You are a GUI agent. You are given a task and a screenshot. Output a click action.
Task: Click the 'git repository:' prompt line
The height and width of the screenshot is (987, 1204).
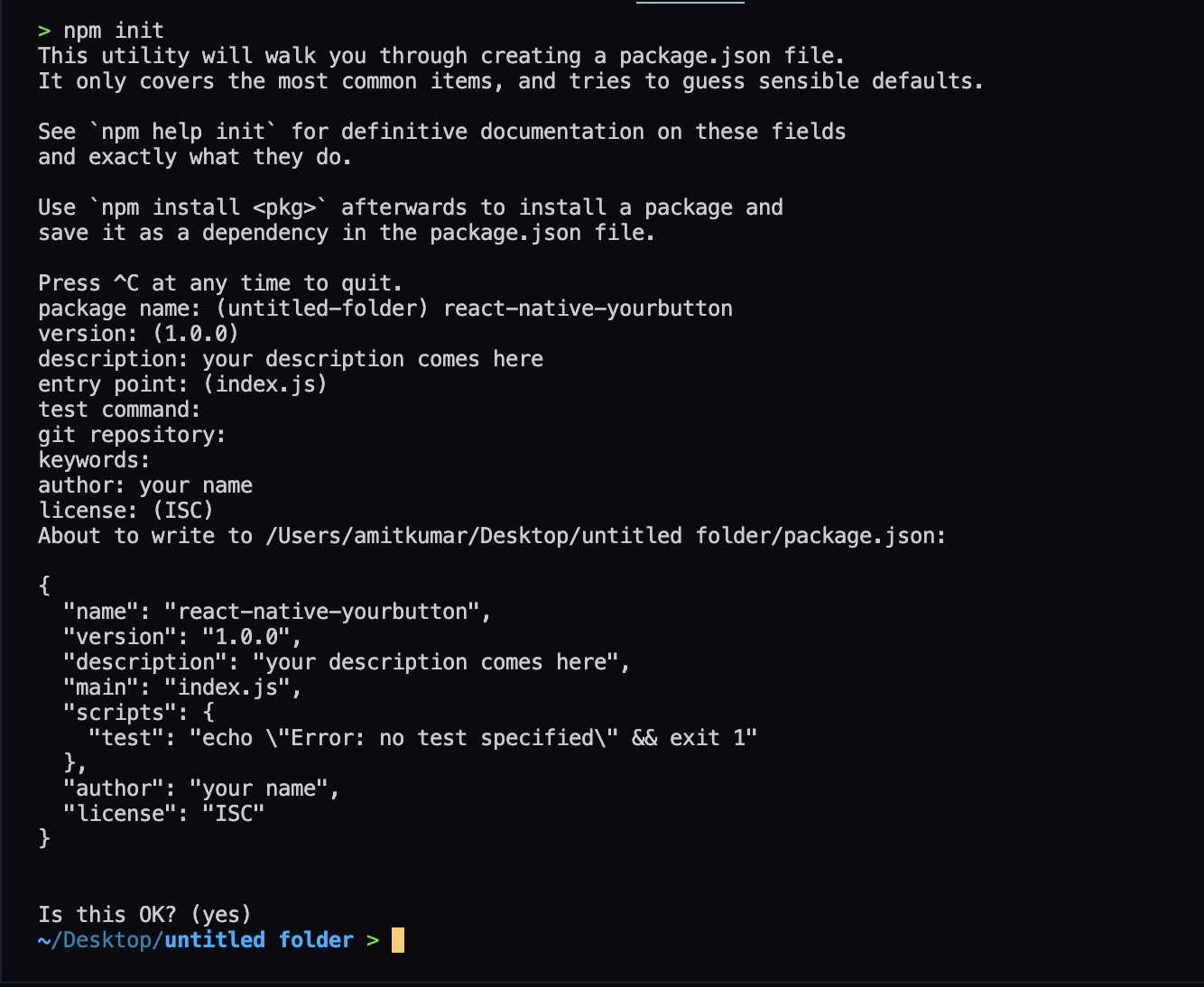click(132, 435)
